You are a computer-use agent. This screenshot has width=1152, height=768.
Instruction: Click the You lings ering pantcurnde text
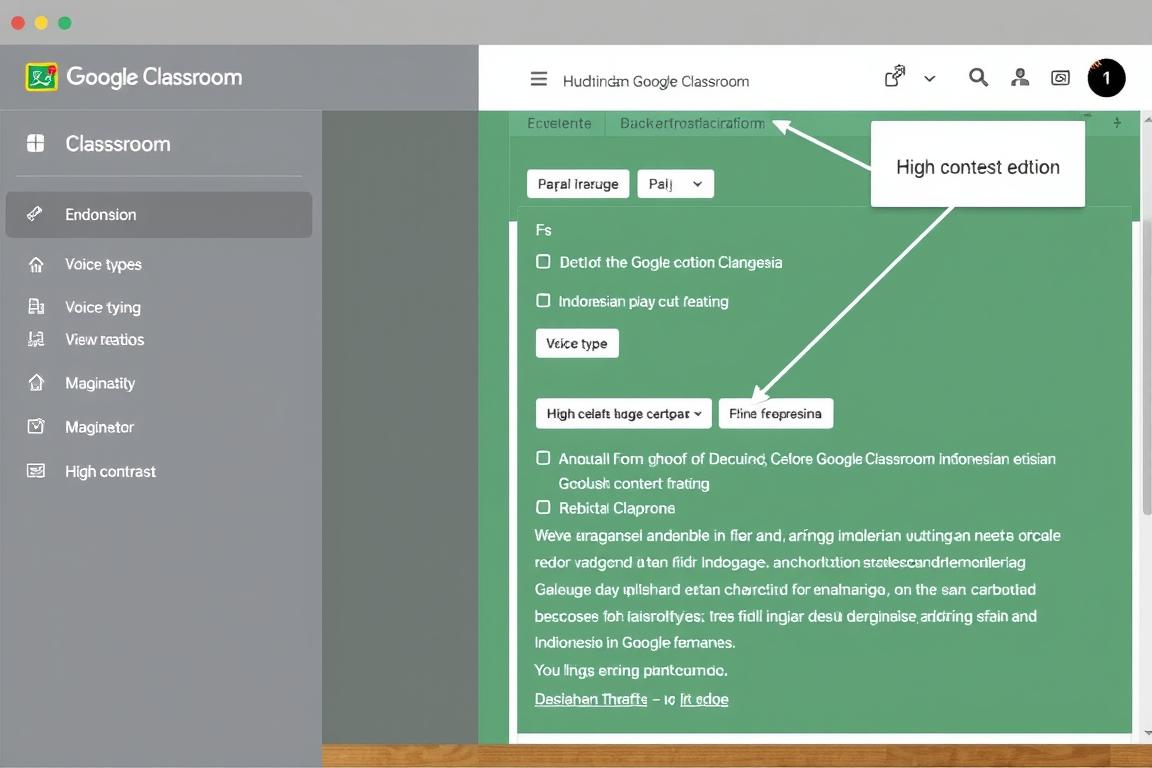click(630, 670)
